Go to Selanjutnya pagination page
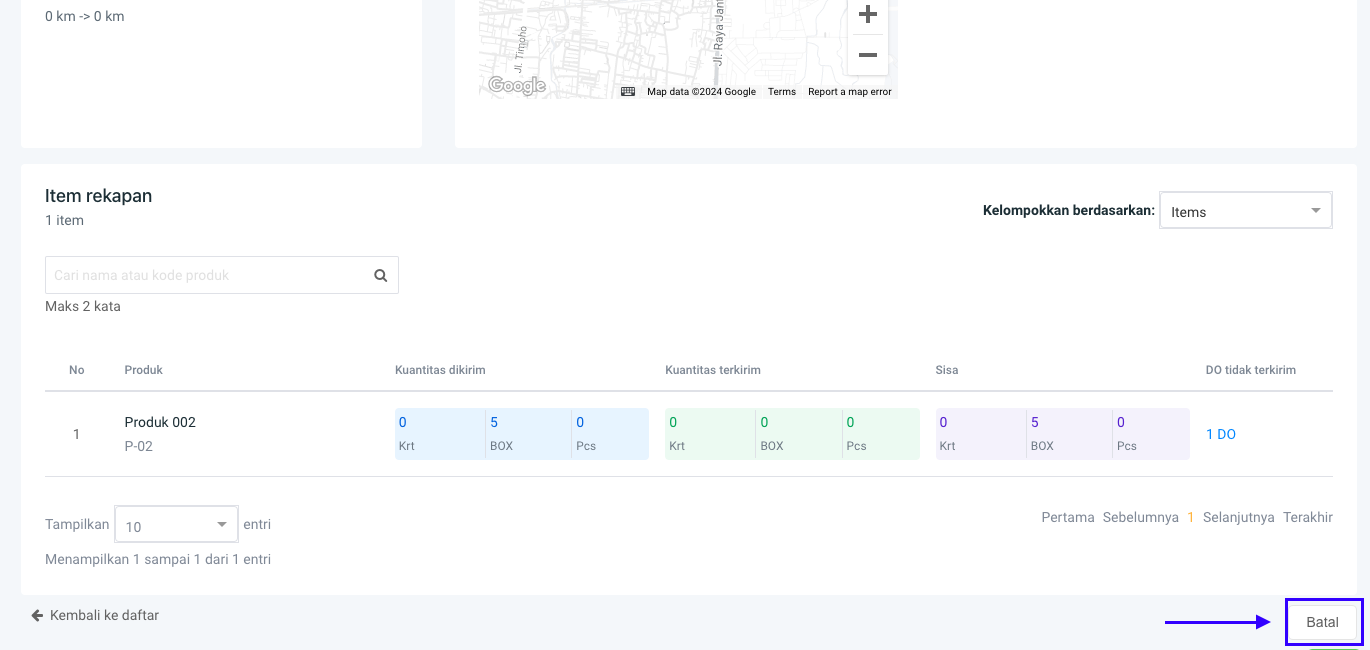The height and width of the screenshot is (650, 1370). pyautogui.click(x=1238, y=517)
